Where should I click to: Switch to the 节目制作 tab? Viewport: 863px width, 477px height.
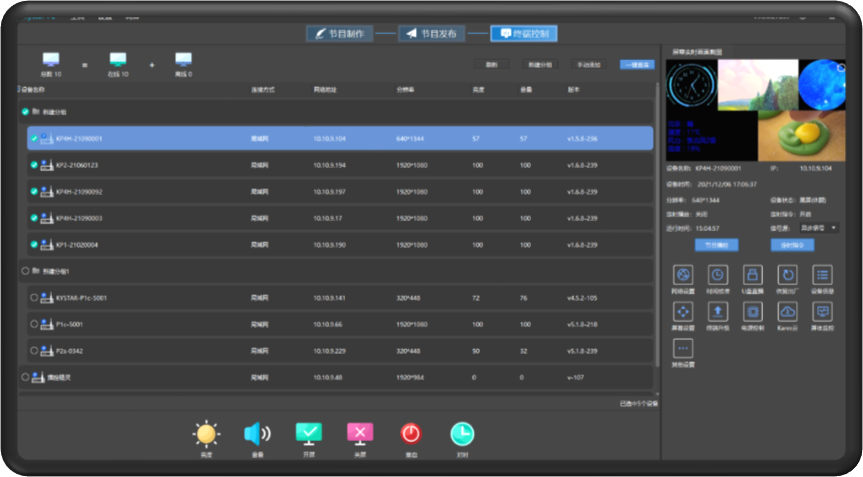pos(340,33)
